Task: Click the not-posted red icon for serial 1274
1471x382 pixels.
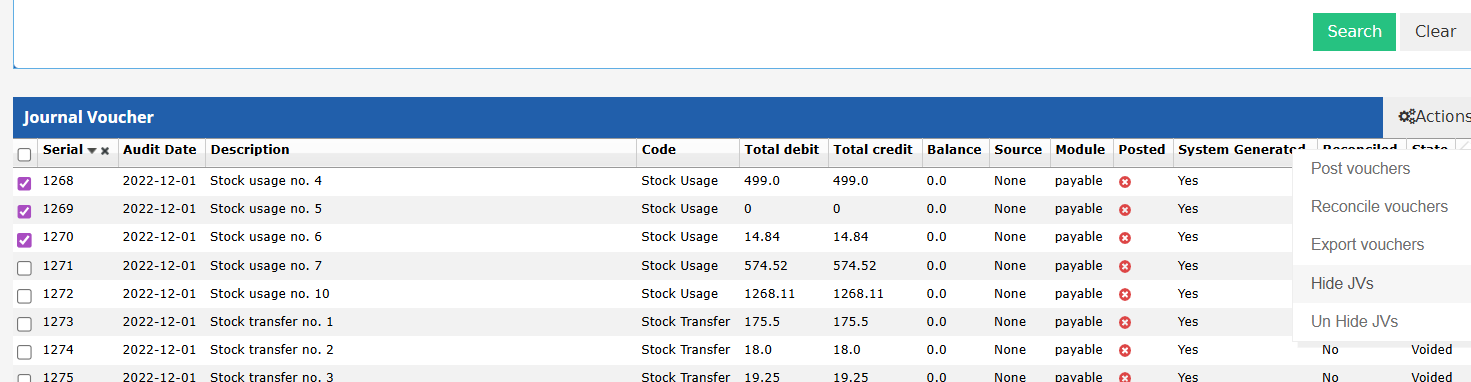Action: pos(1125,351)
